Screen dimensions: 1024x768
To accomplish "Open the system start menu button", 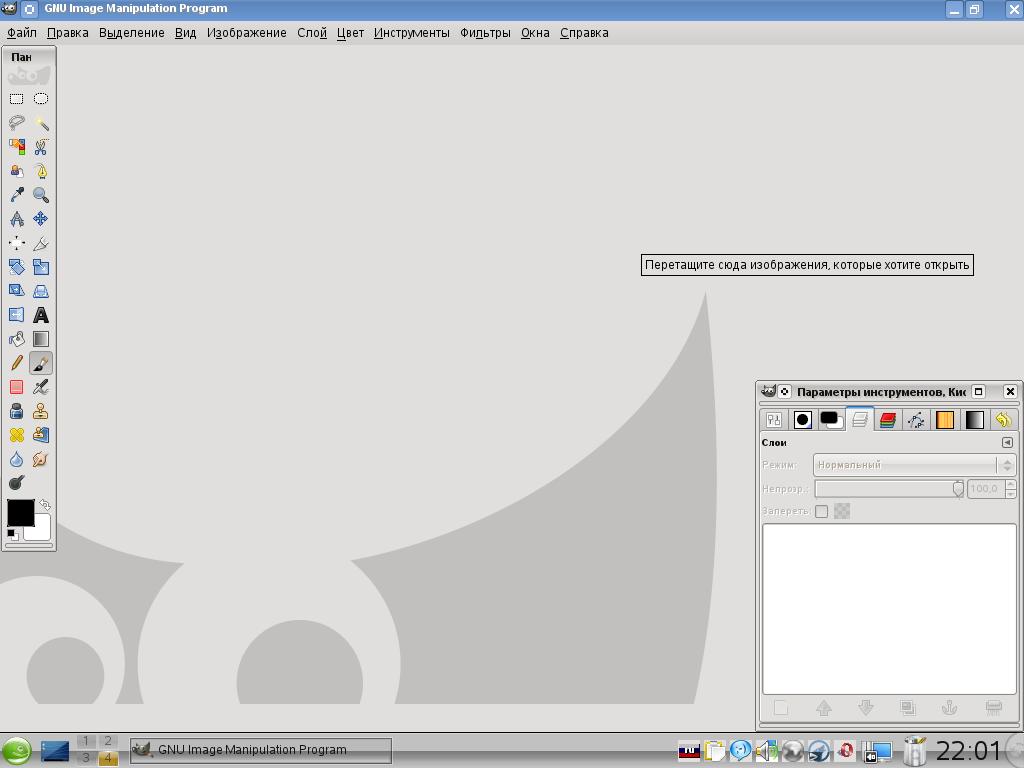I will (x=16, y=750).
